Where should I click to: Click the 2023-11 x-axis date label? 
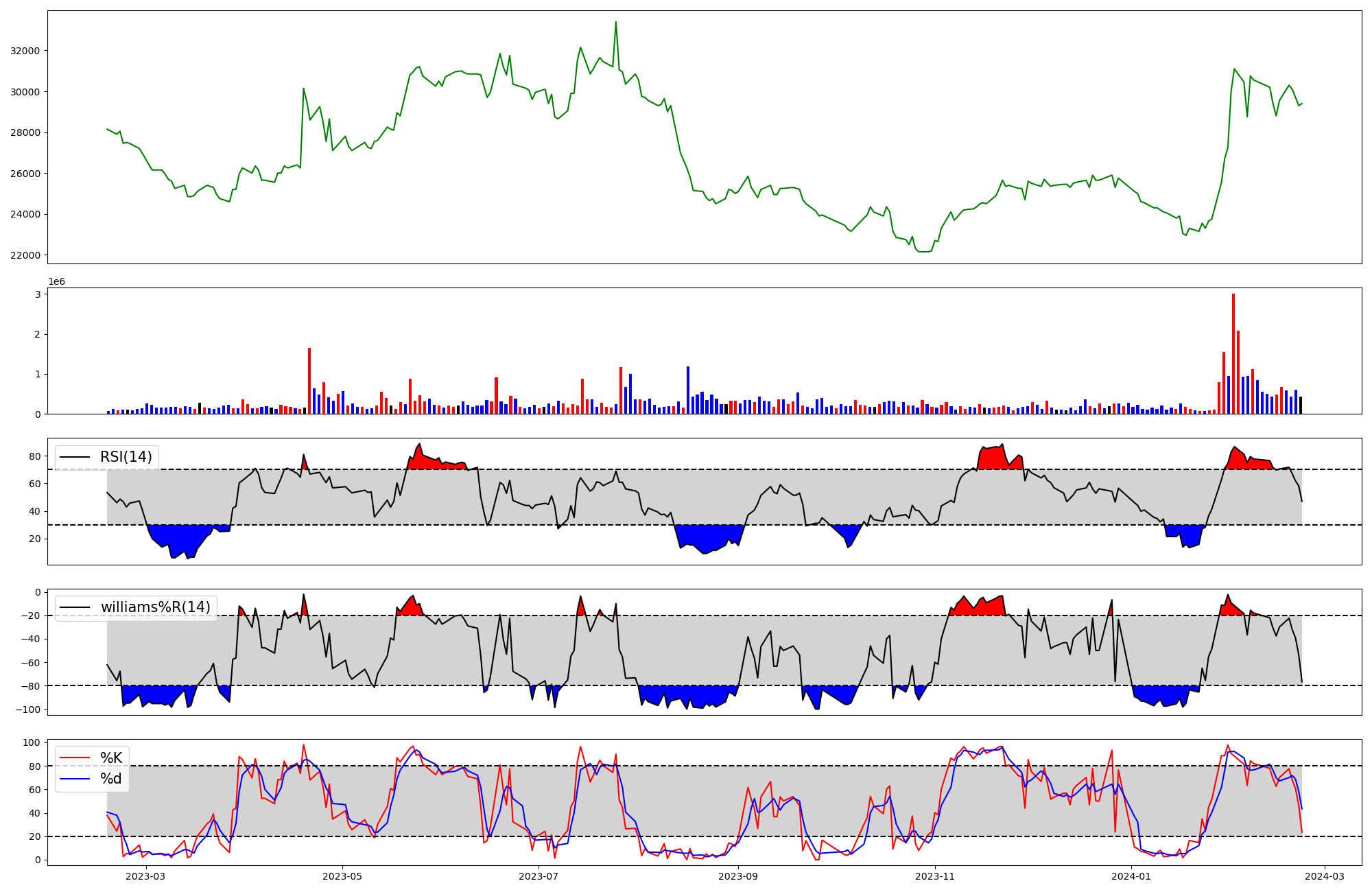click(935, 876)
